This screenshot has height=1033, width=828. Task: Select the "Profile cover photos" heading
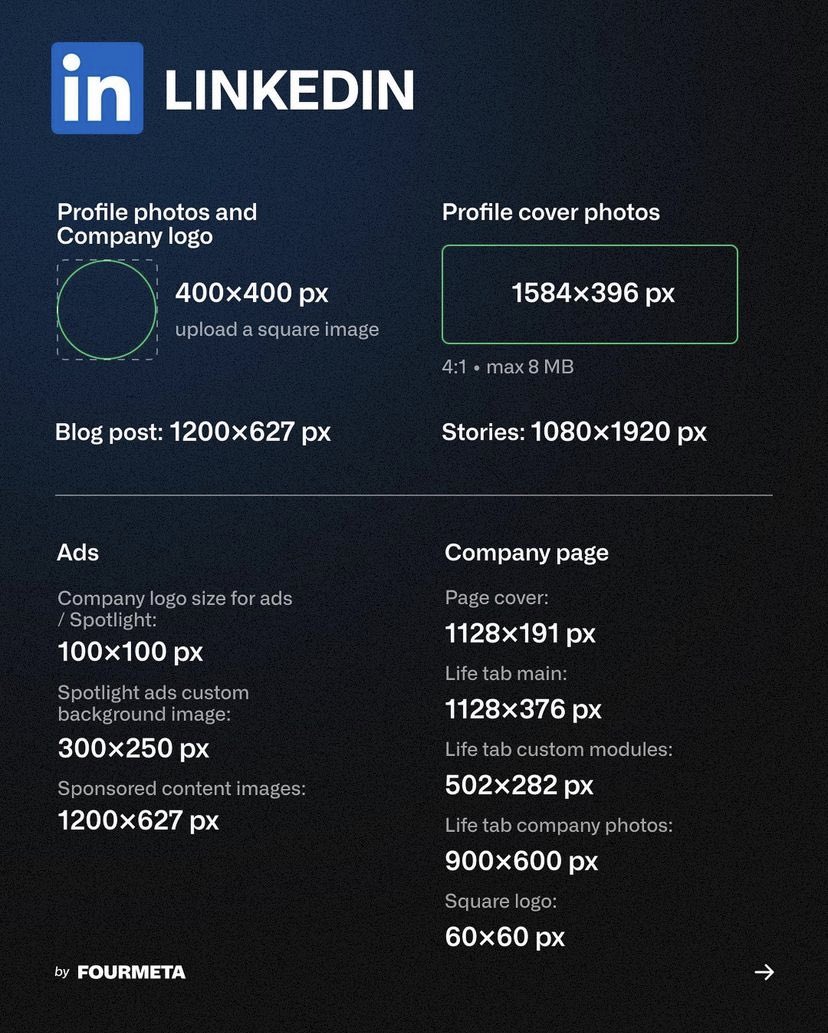pos(551,212)
